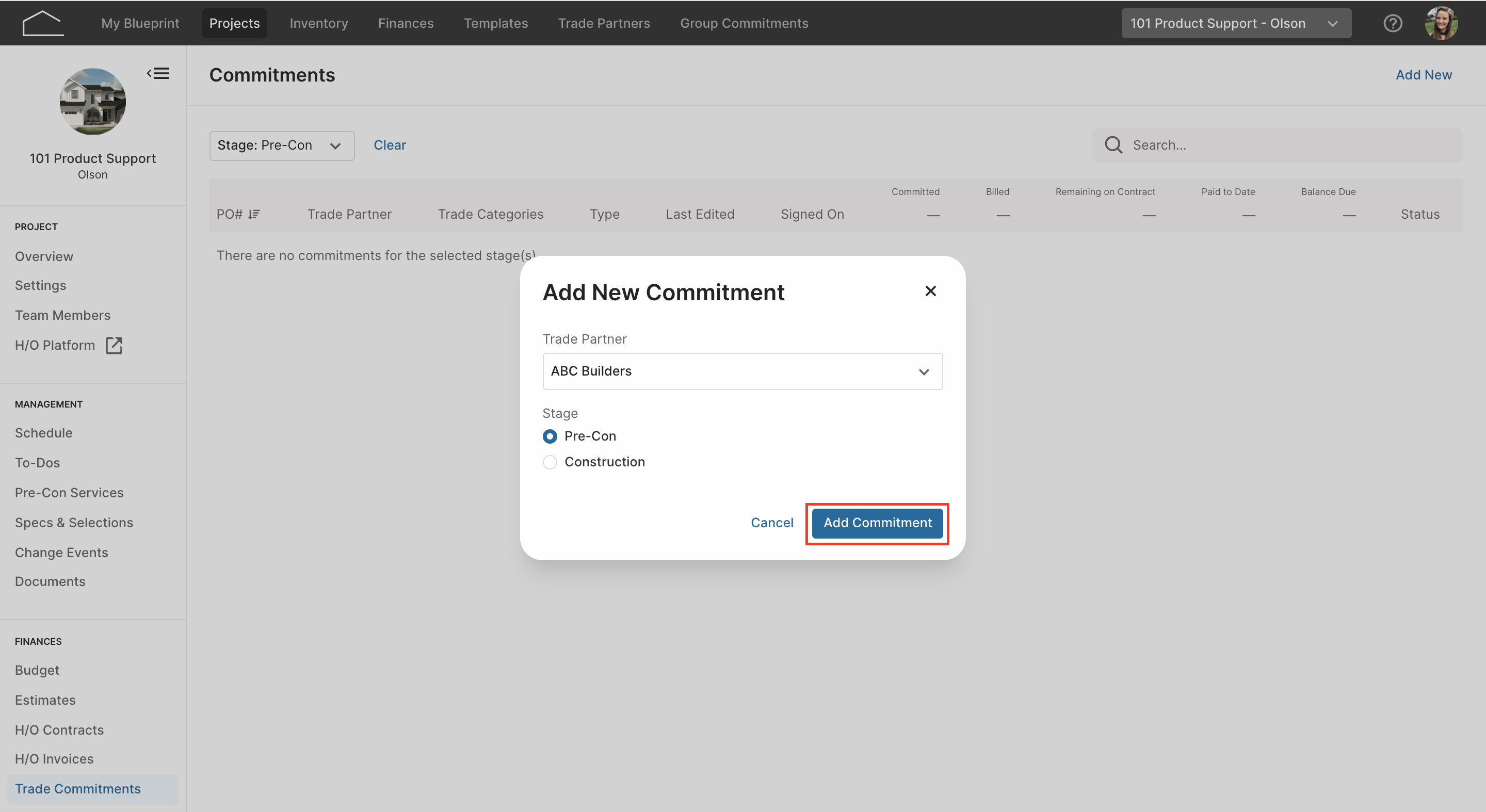The height and width of the screenshot is (812, 1486).
Task: Click the Add Commitment button
Action: 877,523
